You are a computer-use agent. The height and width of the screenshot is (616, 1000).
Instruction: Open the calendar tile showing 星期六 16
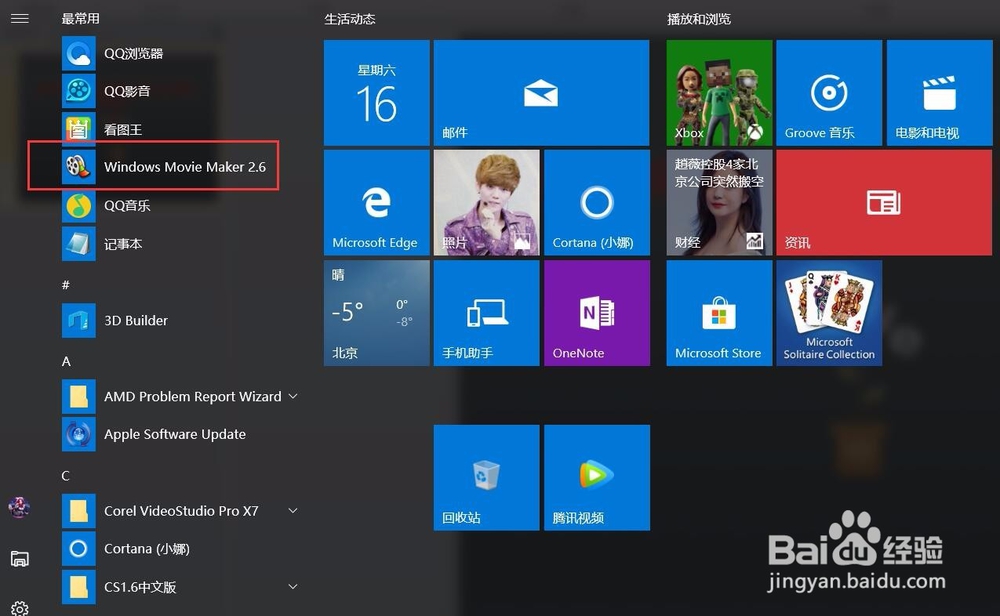click(x=376, y=92)
